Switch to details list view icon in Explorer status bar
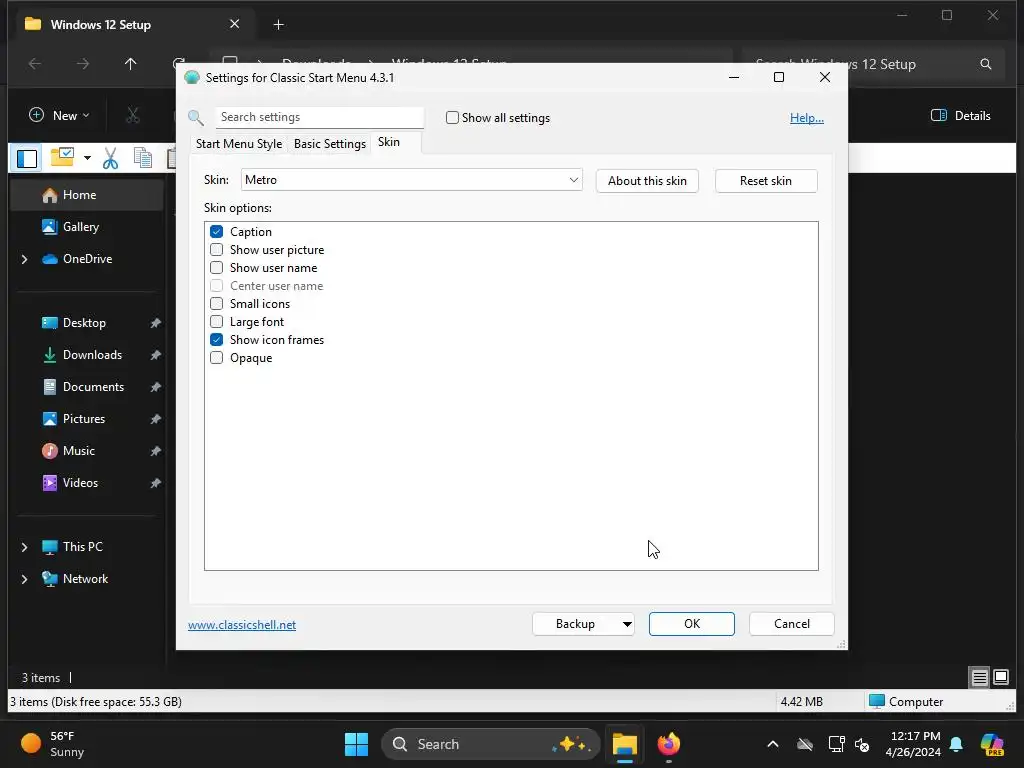This screenshot has width=1024, height=768. 979,678
